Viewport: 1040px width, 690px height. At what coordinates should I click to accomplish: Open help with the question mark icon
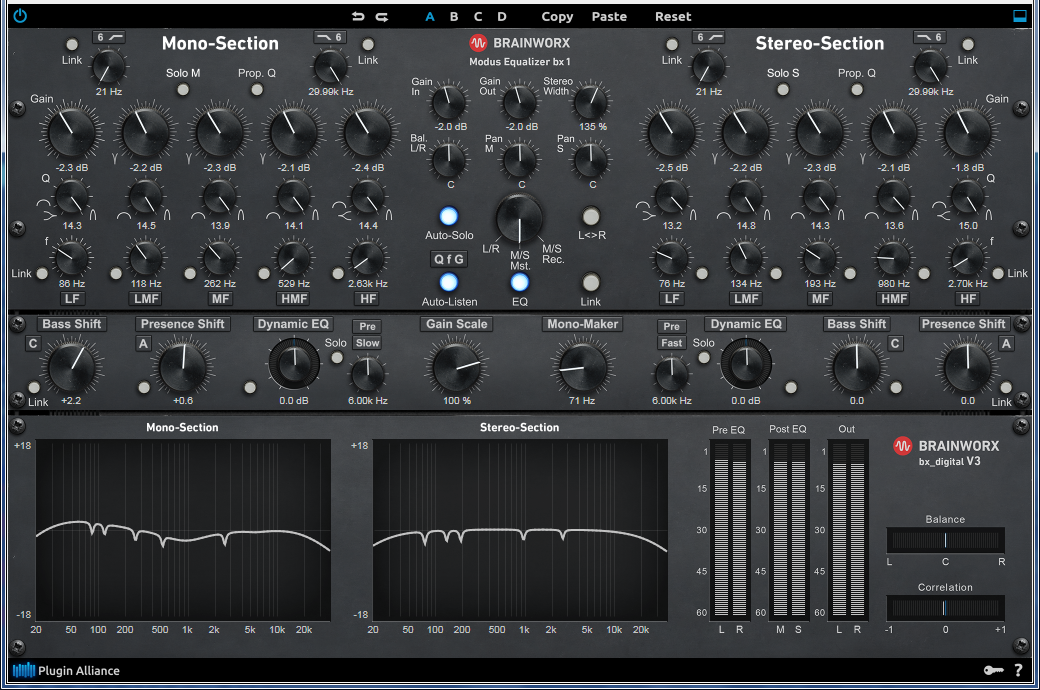coord(1018,670)
